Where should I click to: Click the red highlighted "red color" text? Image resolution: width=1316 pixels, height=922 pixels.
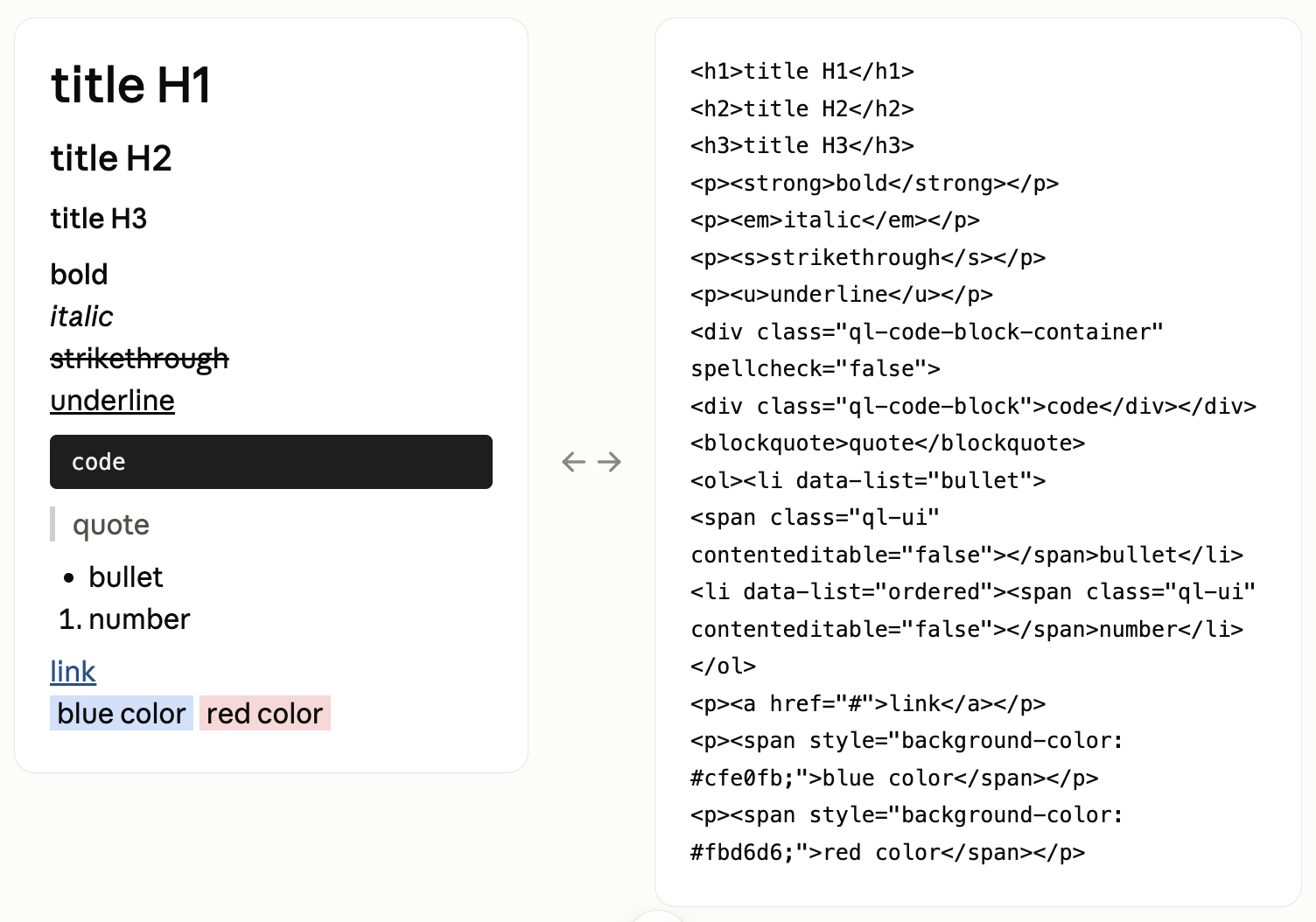(265, 714)
